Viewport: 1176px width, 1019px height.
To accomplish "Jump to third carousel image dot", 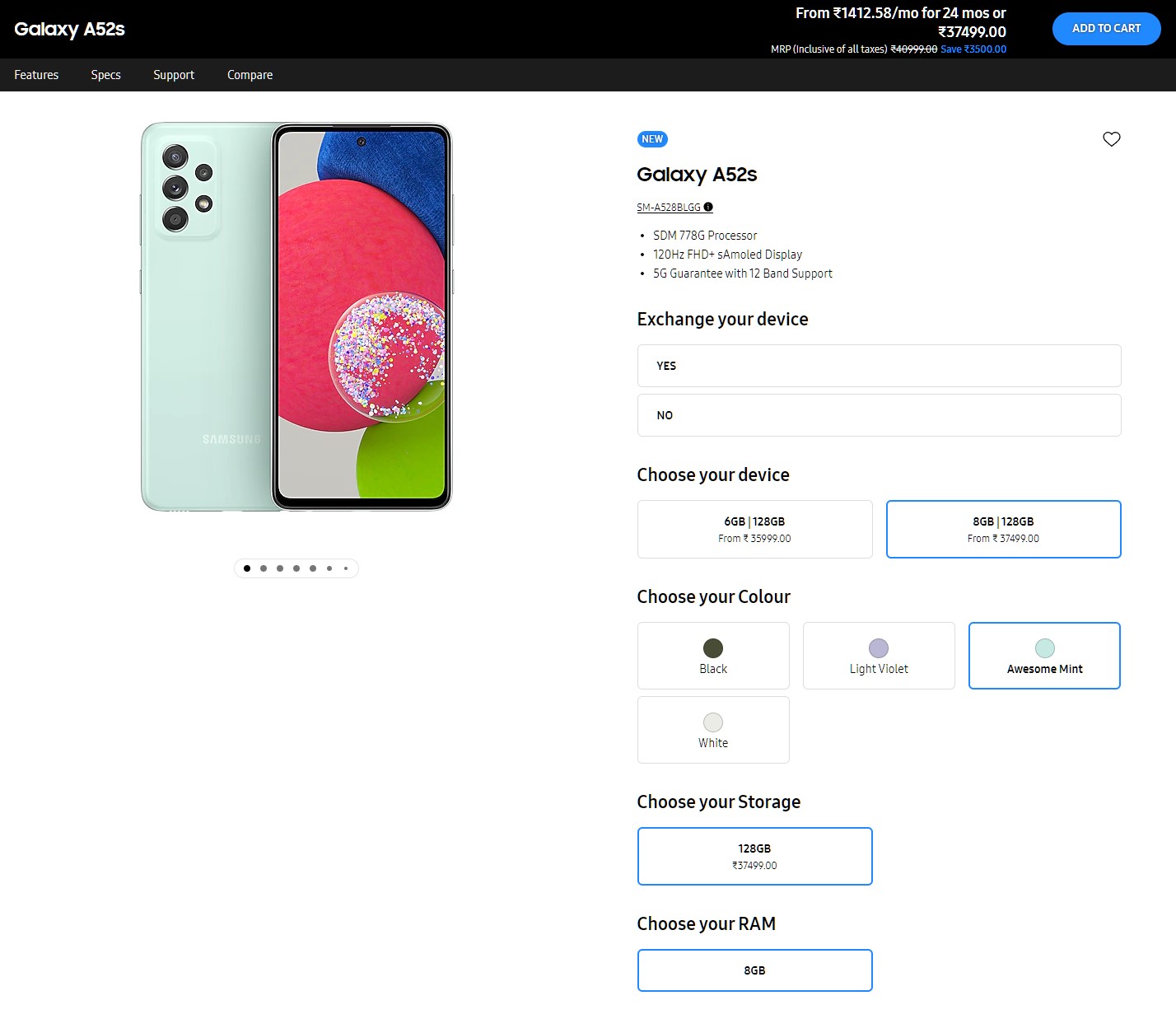I will pos(280,568).
